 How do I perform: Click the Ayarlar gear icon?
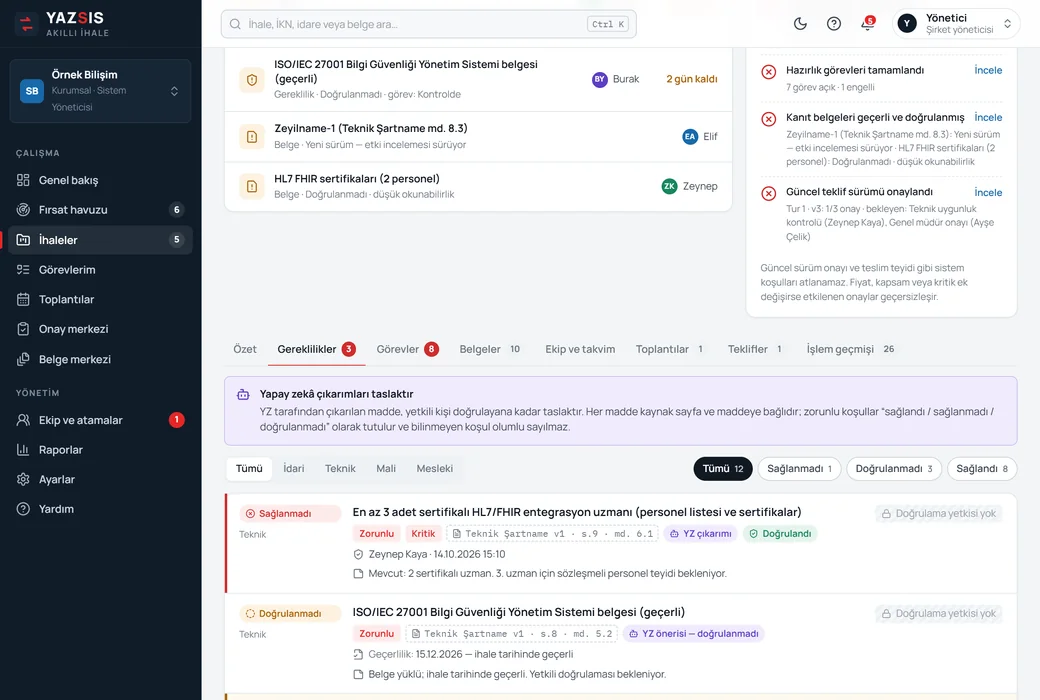(x=23, y=479)
